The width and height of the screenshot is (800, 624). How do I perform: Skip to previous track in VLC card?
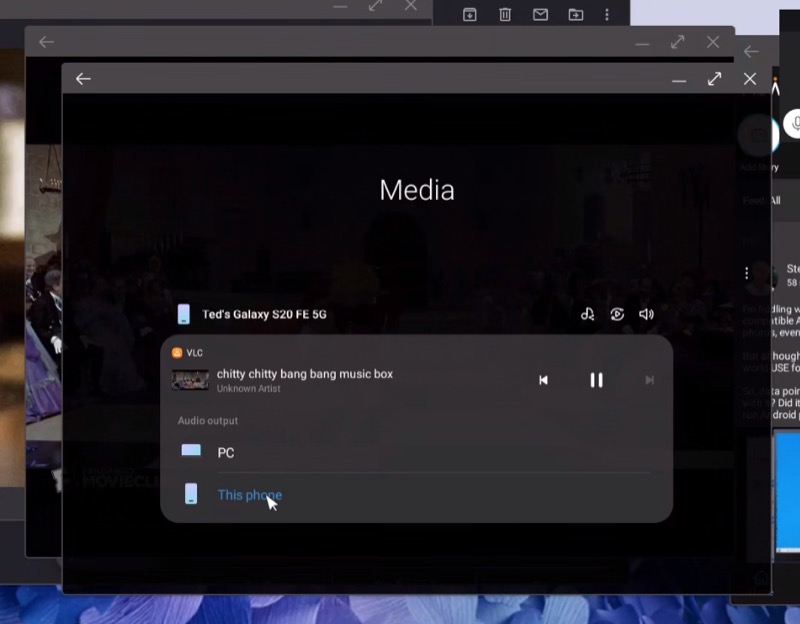[543, 380]
